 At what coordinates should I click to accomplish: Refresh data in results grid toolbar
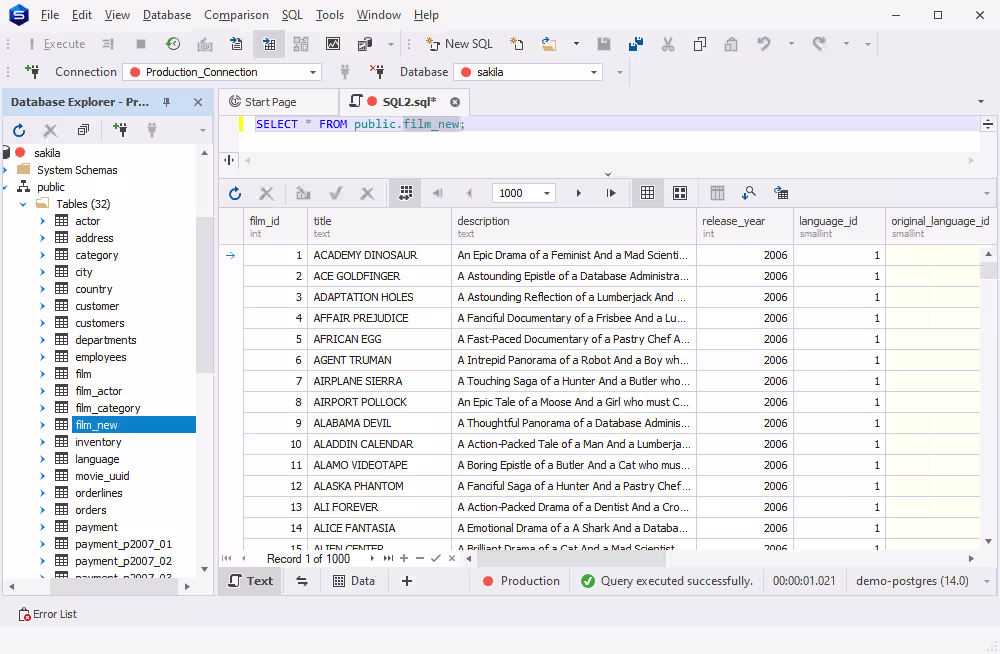(235, 193)
